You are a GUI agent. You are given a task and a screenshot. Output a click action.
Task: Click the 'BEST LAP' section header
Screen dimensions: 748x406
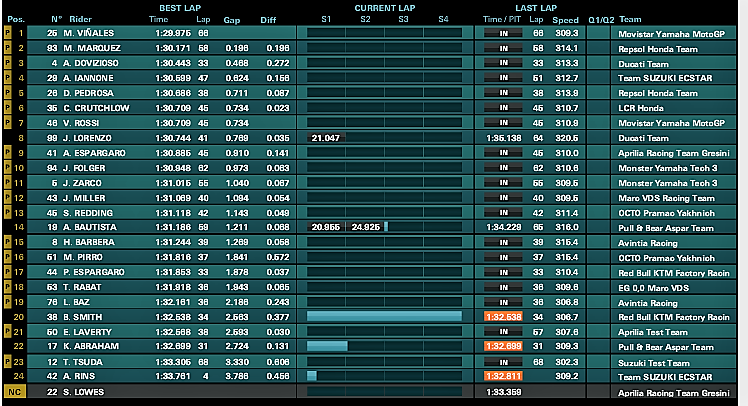click(x=180, y=8)
